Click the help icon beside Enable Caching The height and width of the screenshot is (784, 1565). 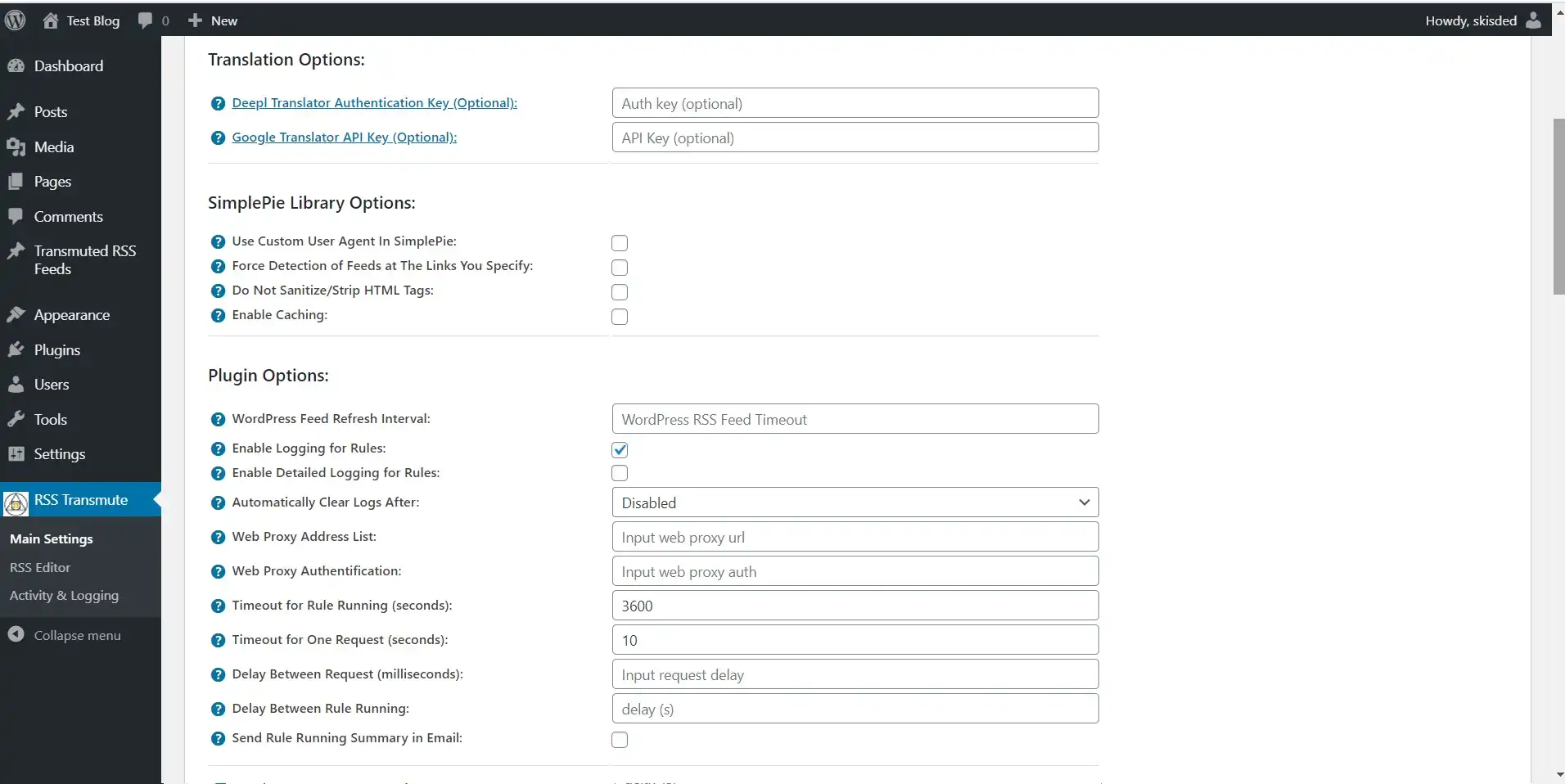click(218, 317)
